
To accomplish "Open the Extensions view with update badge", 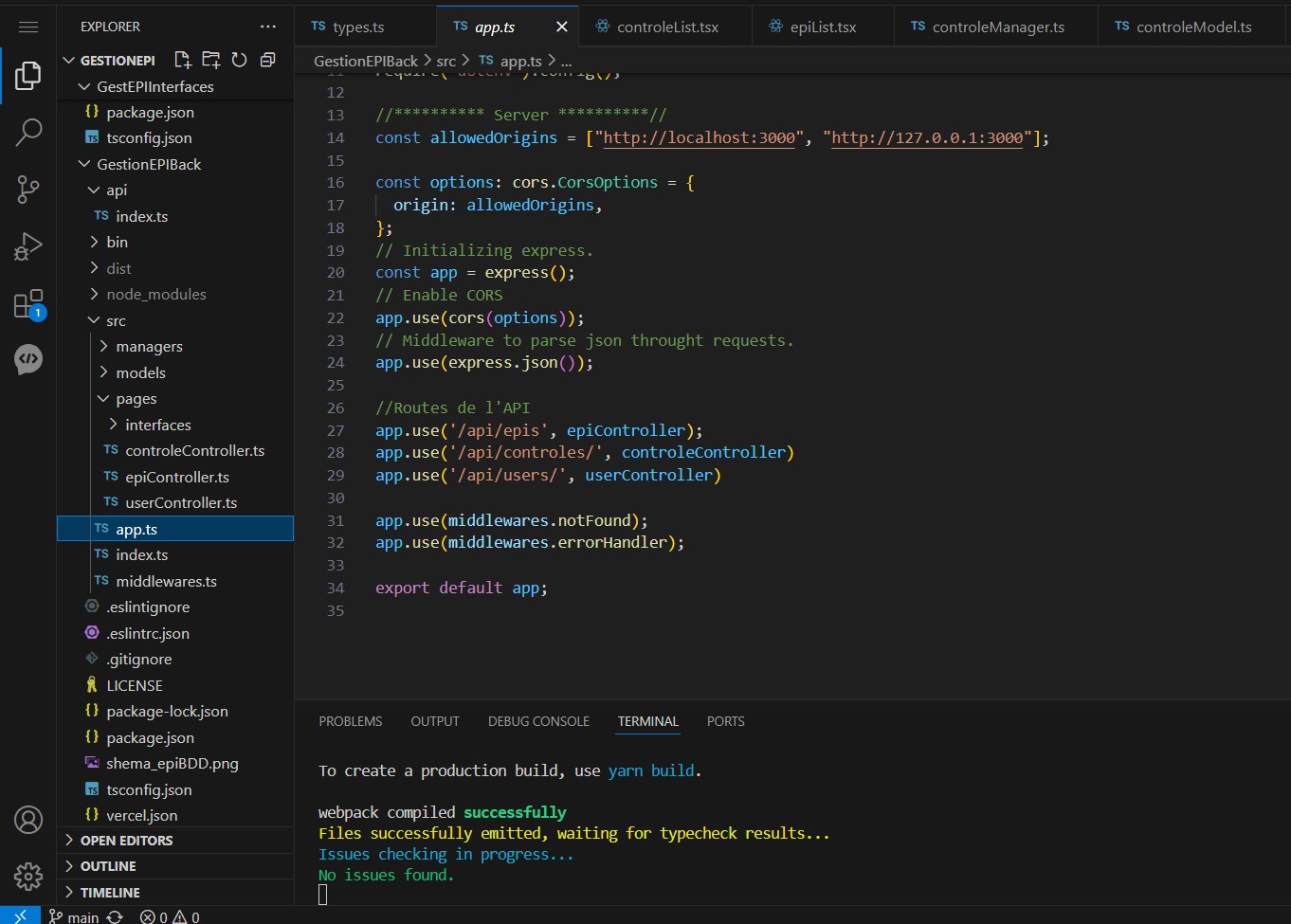I will point(28,304).
